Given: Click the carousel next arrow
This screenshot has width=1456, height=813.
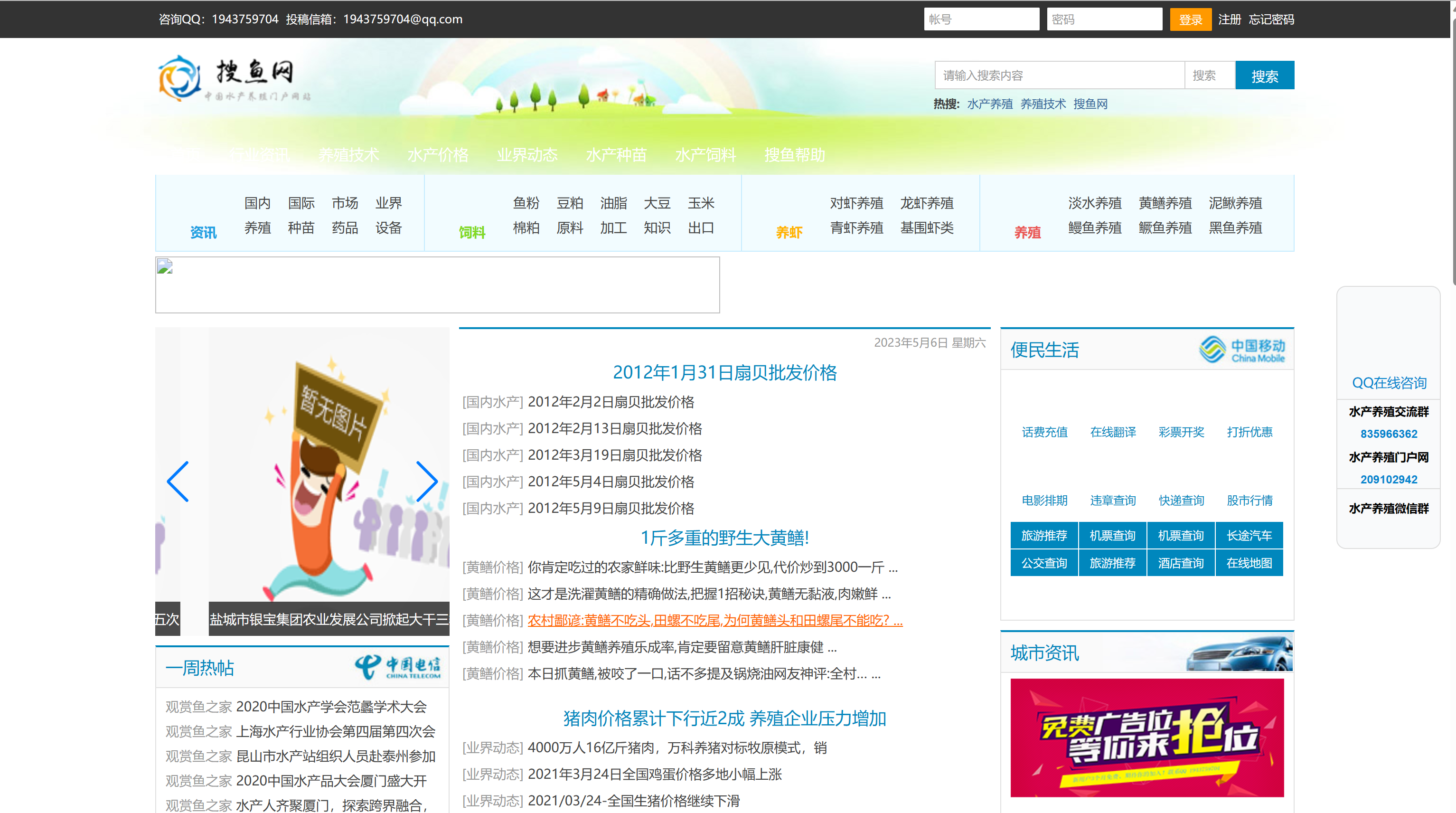Looking at the screenshot, I should pyautogui.click(x=428, y=482).
